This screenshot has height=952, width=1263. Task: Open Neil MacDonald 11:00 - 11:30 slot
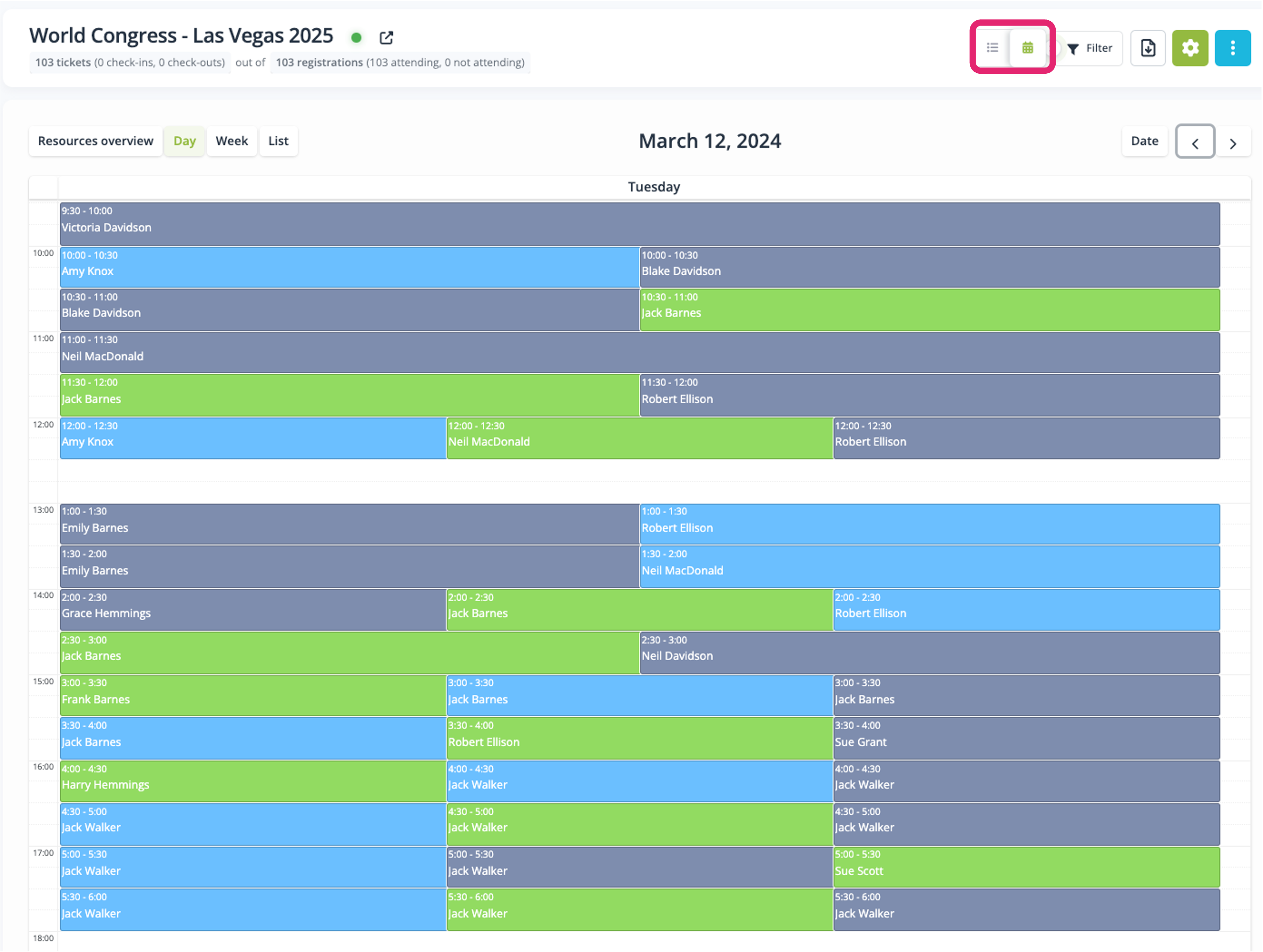pos(639,353)
